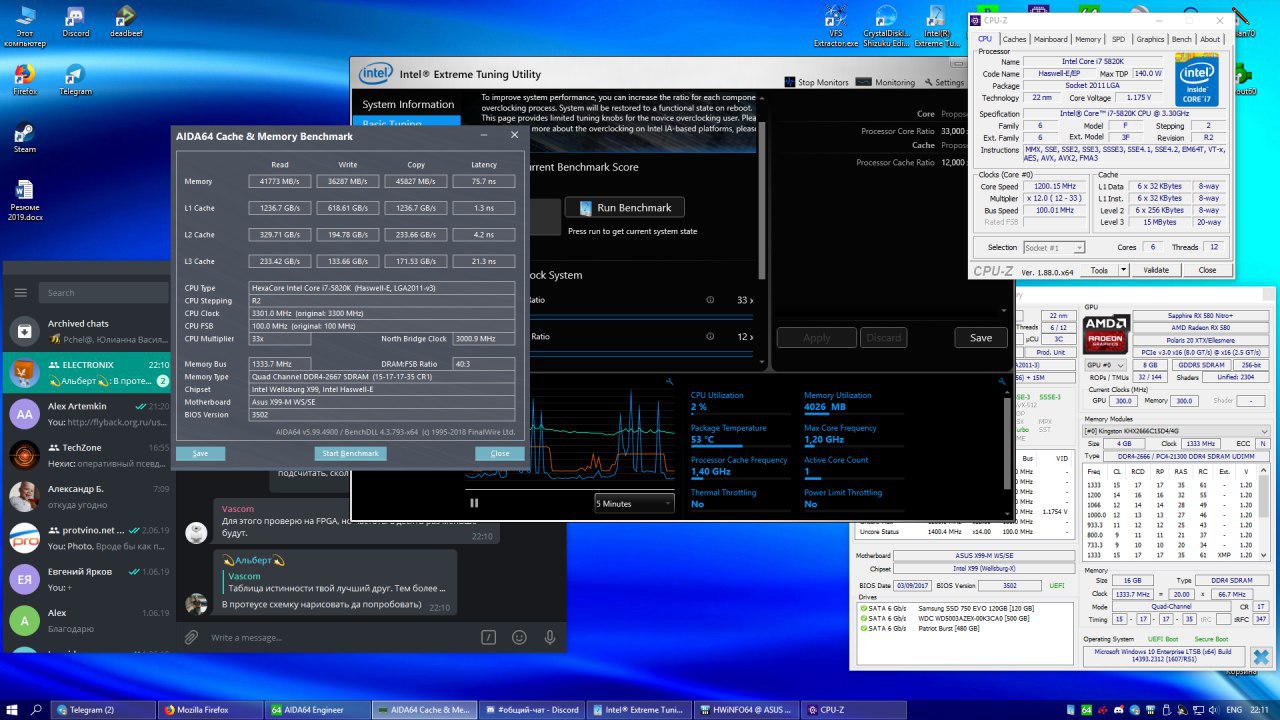Click Close in AIDA64 benchmark window
The width and height of the screenshot is (1280, 720).
click(x=500, y=453)
